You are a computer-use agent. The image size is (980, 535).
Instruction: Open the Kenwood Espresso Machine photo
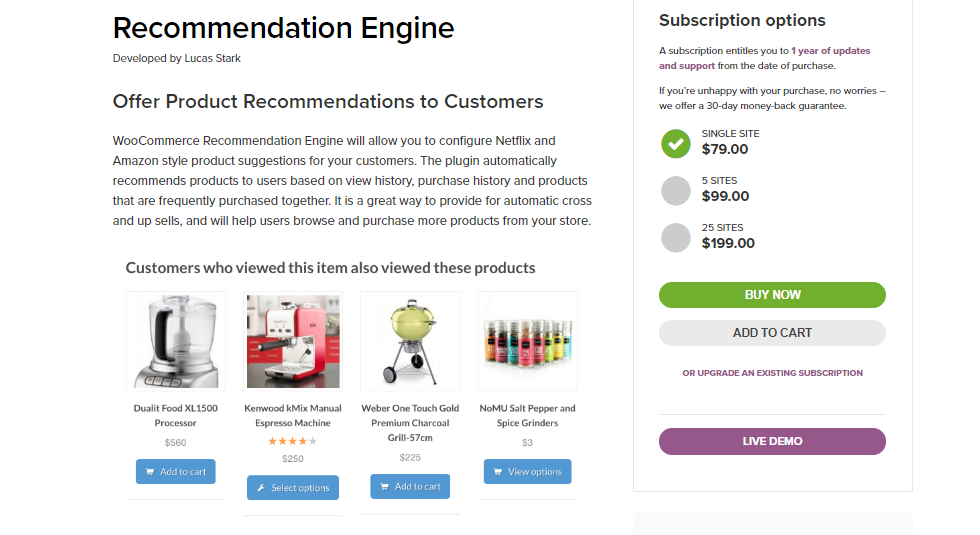pos(293,341)
